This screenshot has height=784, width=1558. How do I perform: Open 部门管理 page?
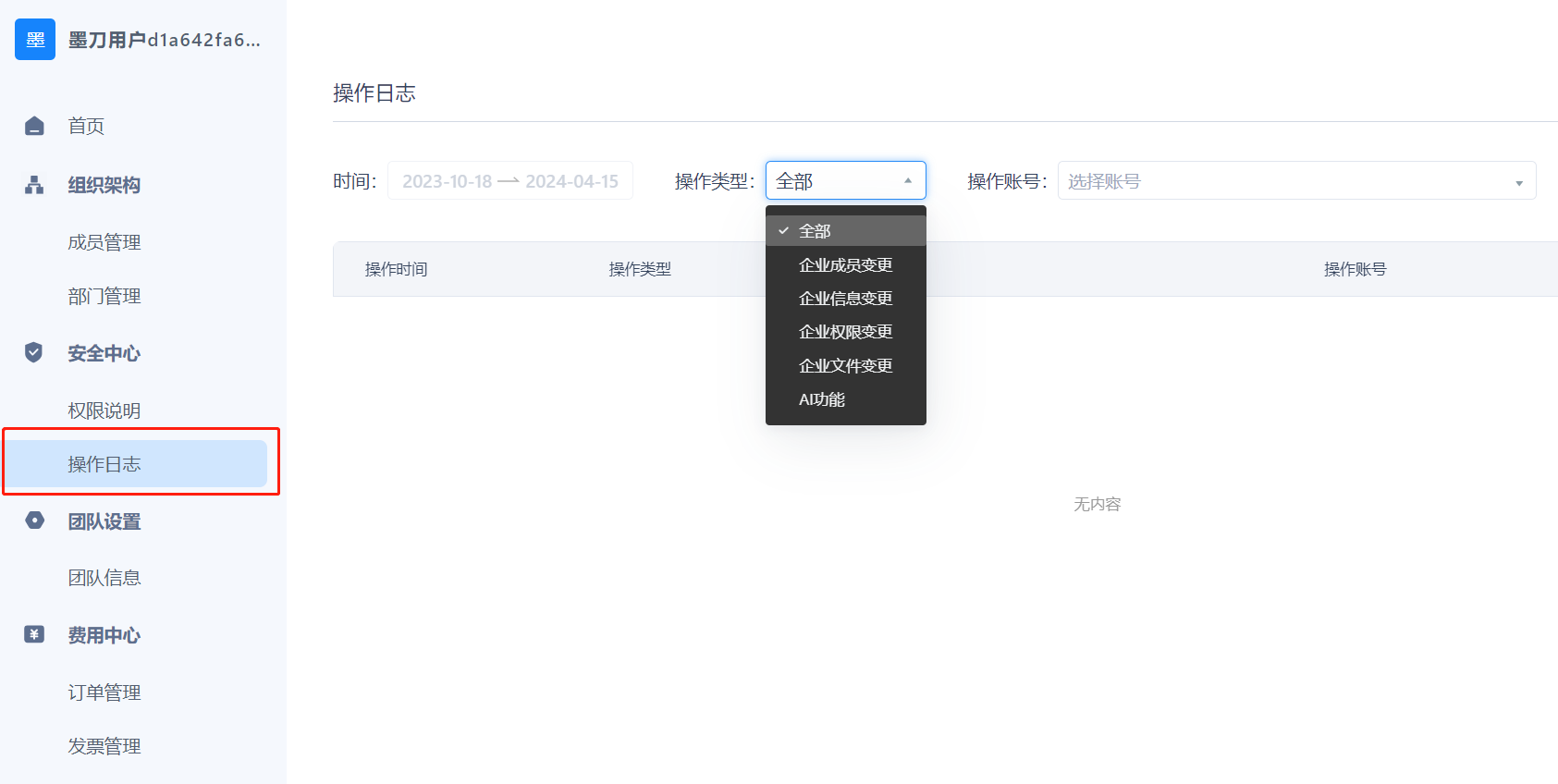click(x=104, y=296)
